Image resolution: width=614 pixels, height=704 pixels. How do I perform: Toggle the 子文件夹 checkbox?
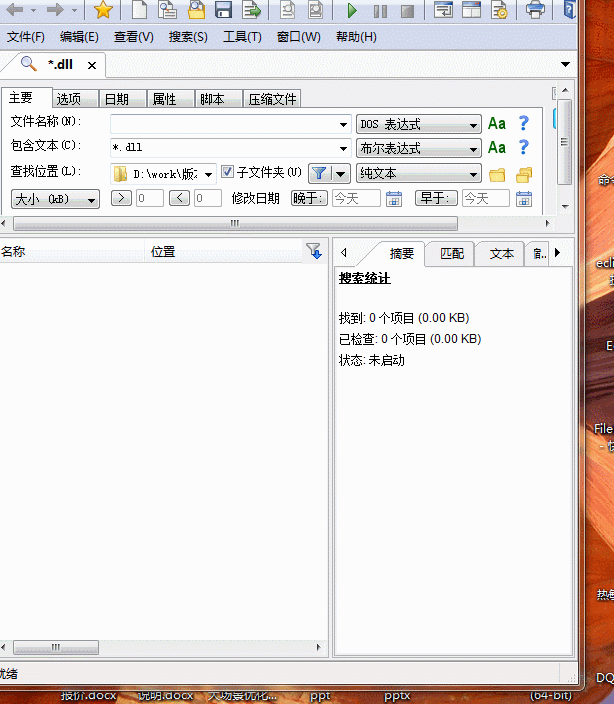(228, 172)
